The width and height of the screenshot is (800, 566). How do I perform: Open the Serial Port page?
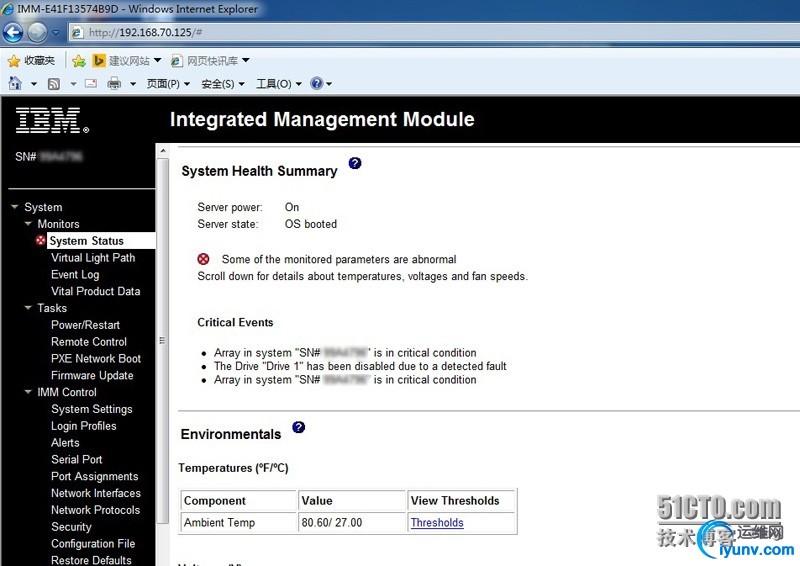click(77, 460)
